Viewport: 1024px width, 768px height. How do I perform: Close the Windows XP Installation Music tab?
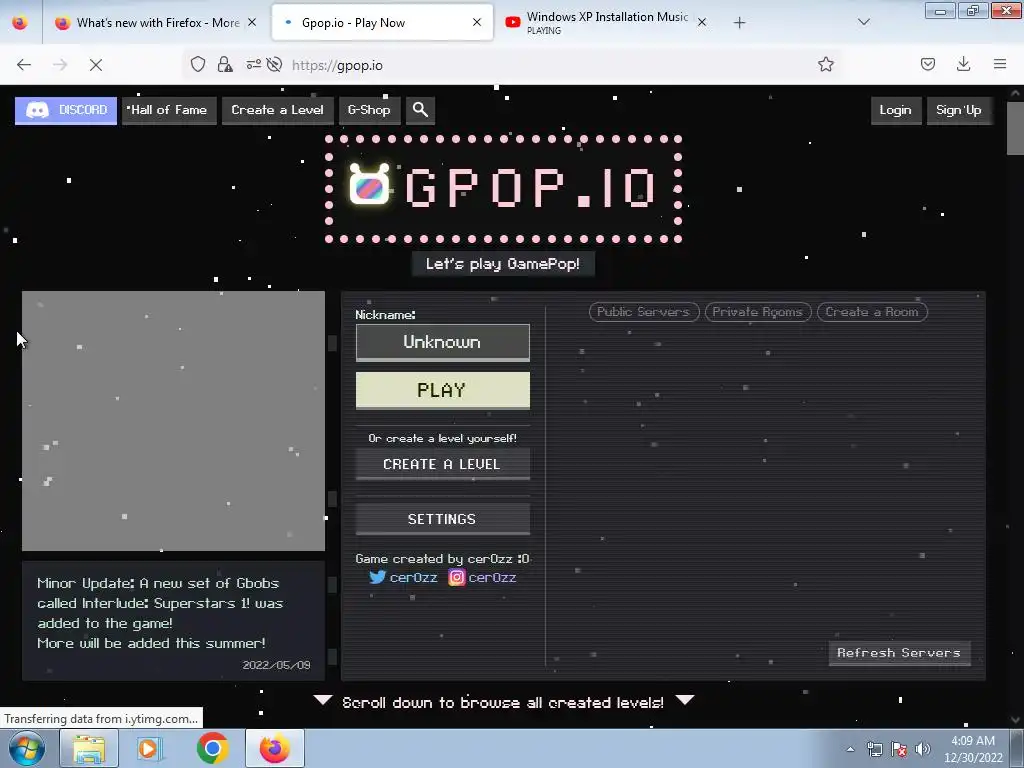[x=702, y=22]
